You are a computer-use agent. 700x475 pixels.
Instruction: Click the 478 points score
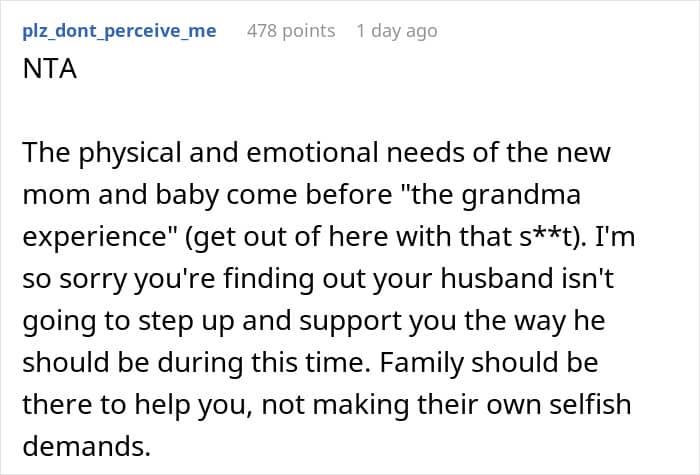pos(291,31)
